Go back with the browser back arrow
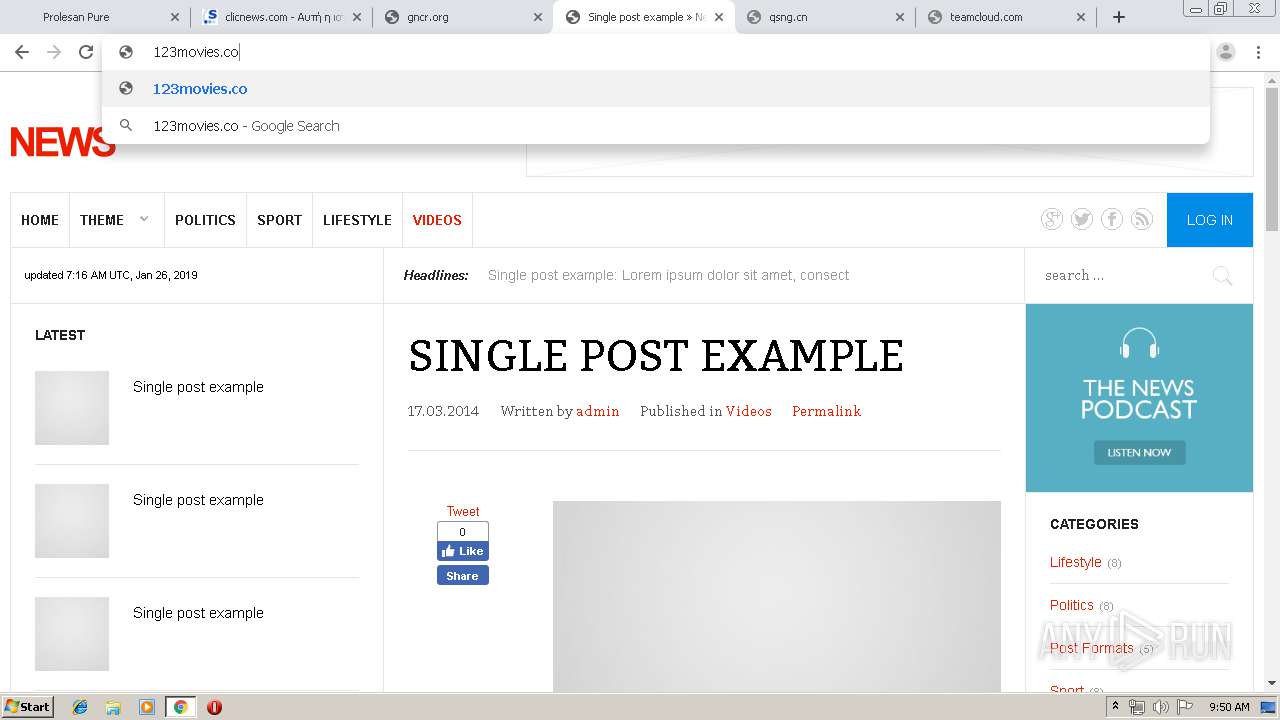 coord(22,52)
